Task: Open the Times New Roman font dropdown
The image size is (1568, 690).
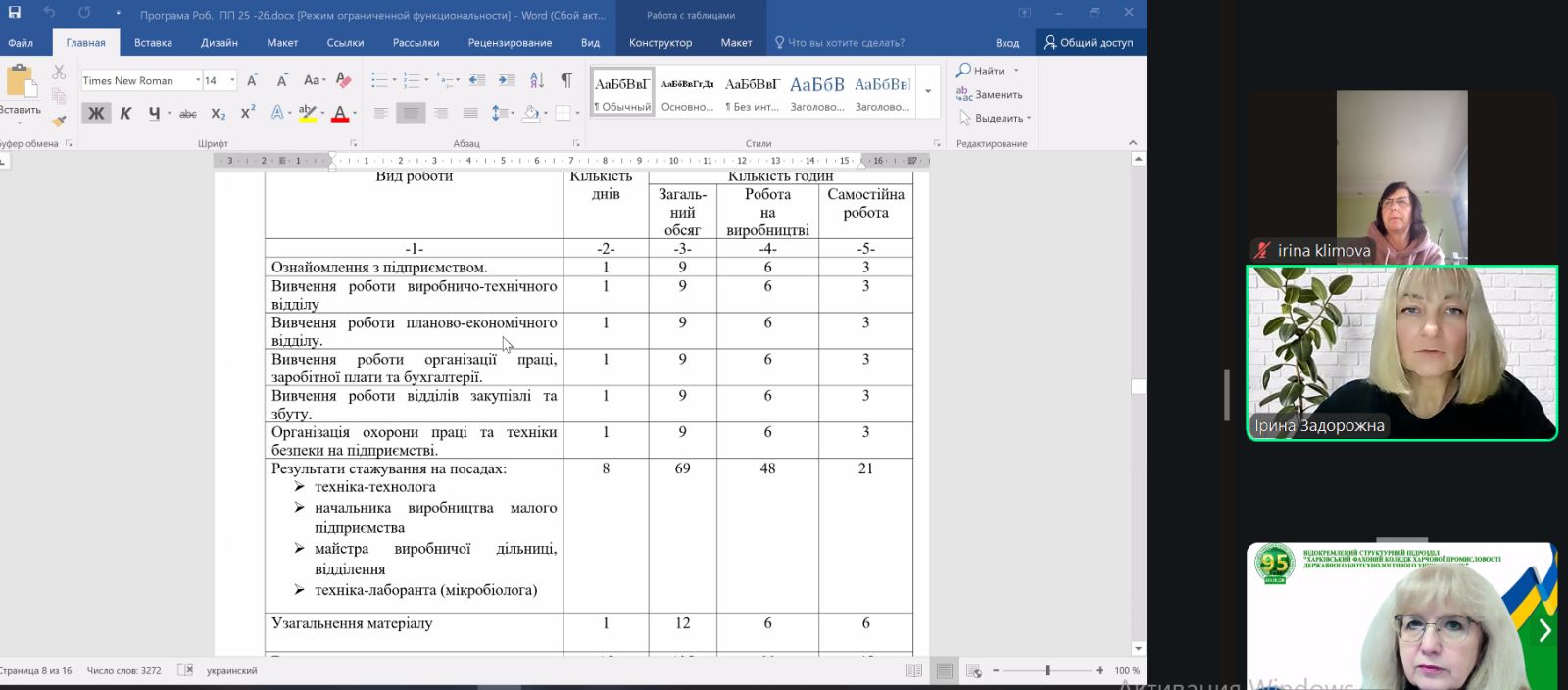Action: coord(198,80)
